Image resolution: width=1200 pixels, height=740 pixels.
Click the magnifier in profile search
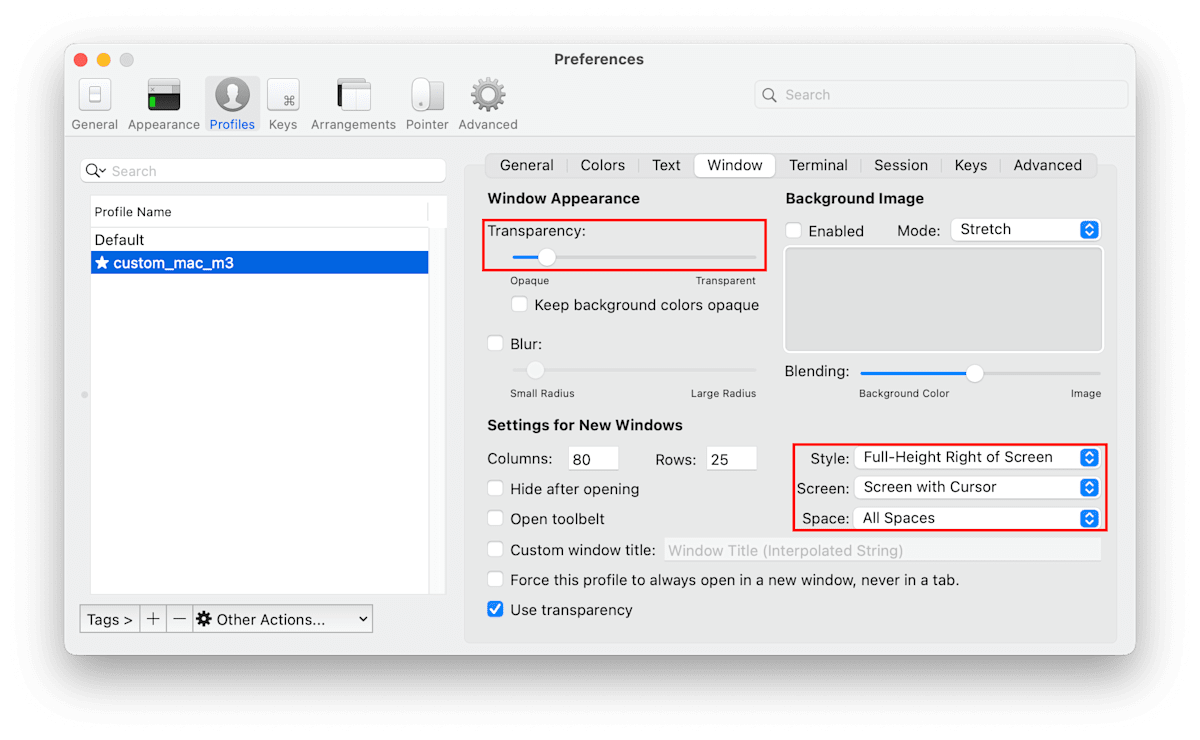point(95,171)
